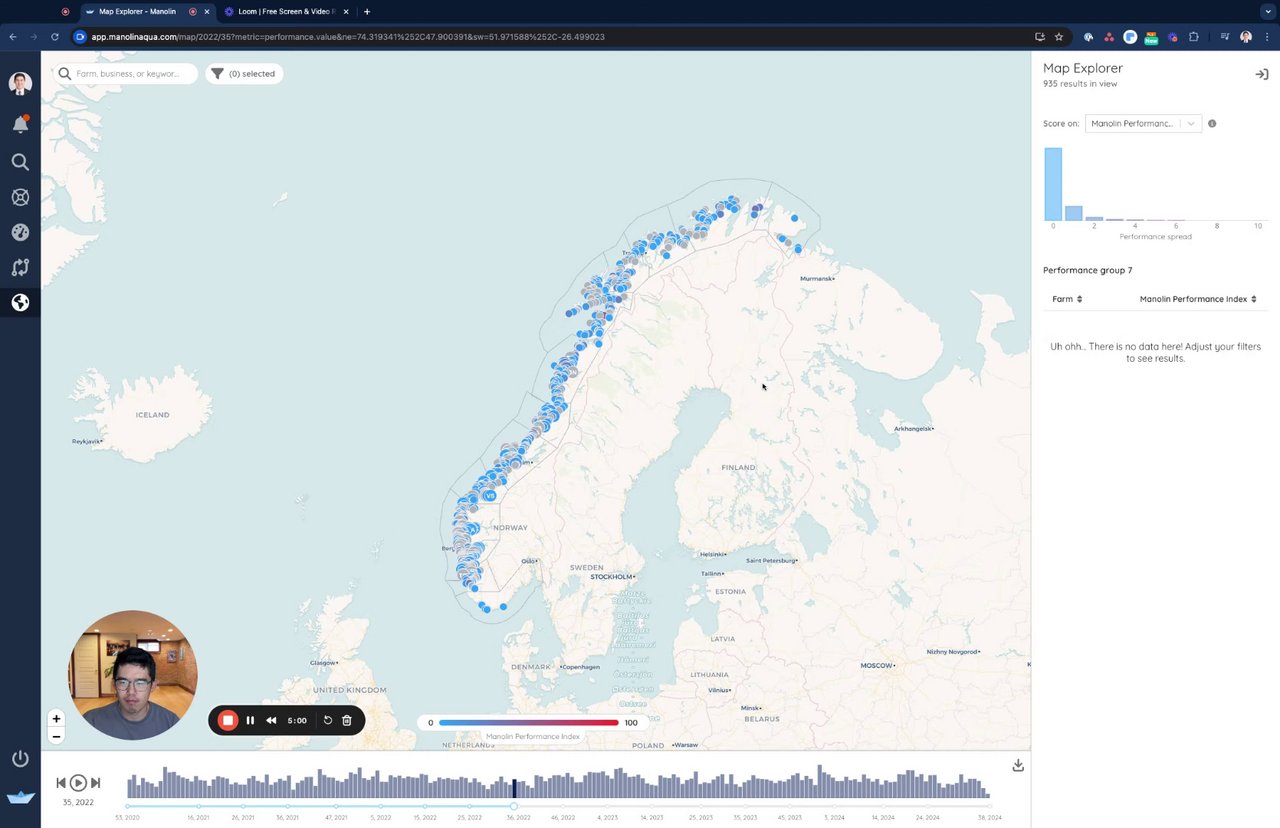Click the browser address bar URL
Viewport: 1280px width, 828px height.
[x=348, y=37]
